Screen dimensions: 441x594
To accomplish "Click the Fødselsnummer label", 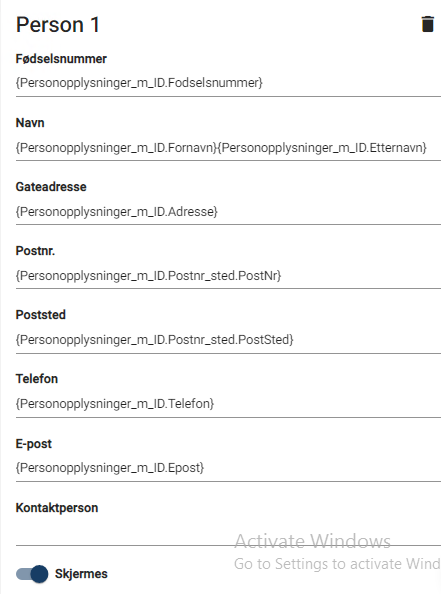I will [61, 59].
